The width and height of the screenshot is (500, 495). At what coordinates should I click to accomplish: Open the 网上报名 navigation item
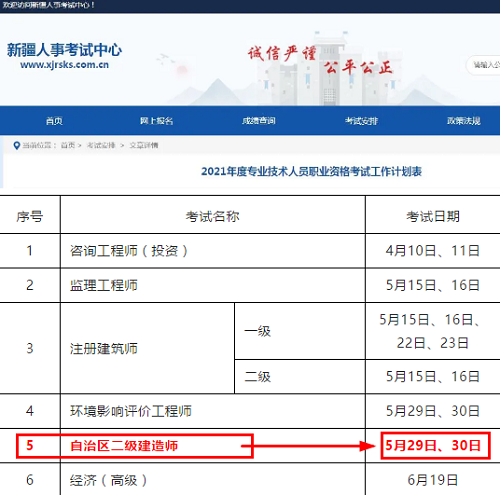(156, 121)
